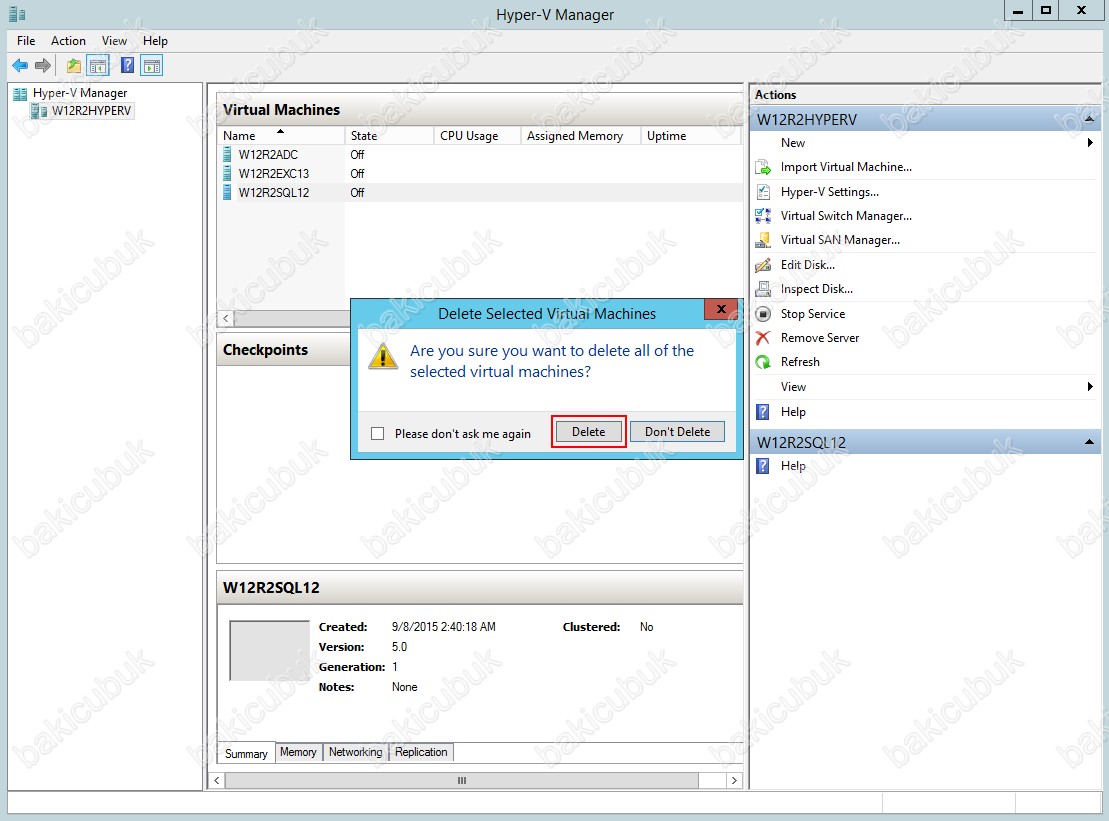Click the W12R2HYPERV server tree icon

click(x=40, y=111)
